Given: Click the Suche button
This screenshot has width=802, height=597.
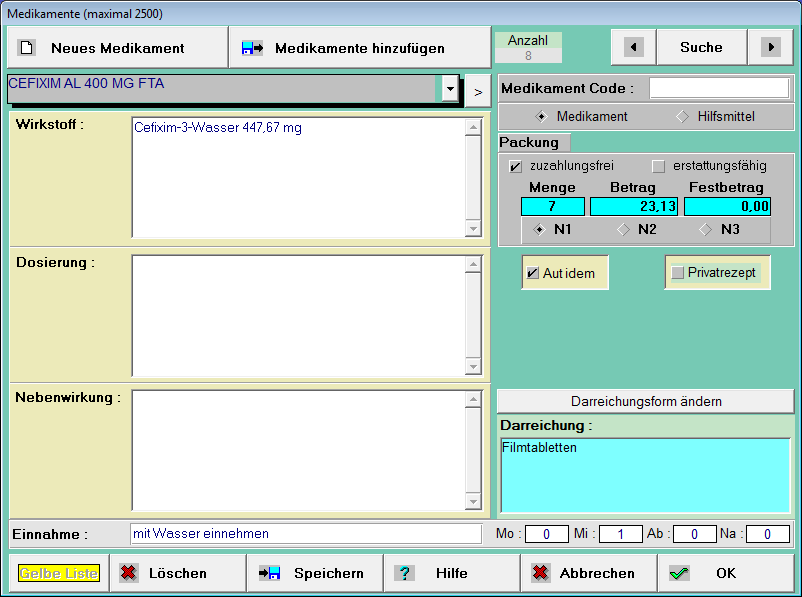Looking at the screenshot, I should pyautogui.click(x=701, y=47).
